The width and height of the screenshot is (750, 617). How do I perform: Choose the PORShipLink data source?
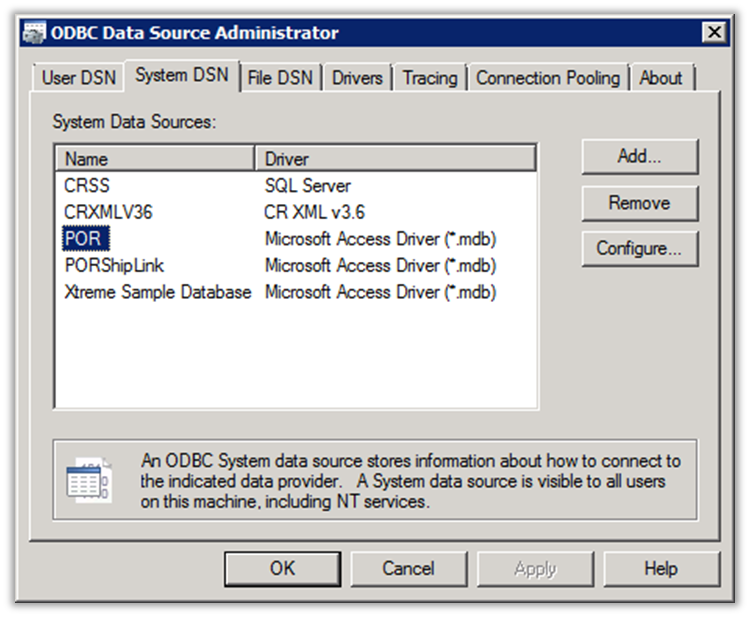(x=113, y=266)
